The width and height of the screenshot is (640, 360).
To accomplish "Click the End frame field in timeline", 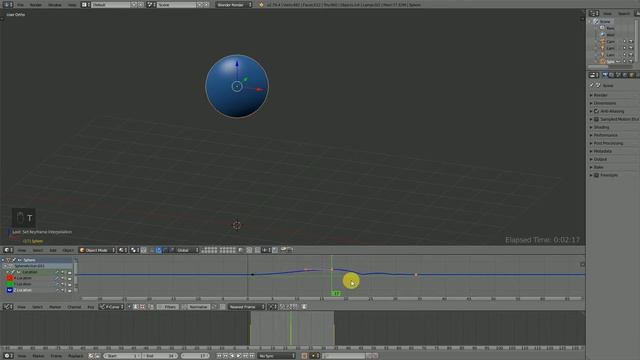I will click(x=160, y=356).
